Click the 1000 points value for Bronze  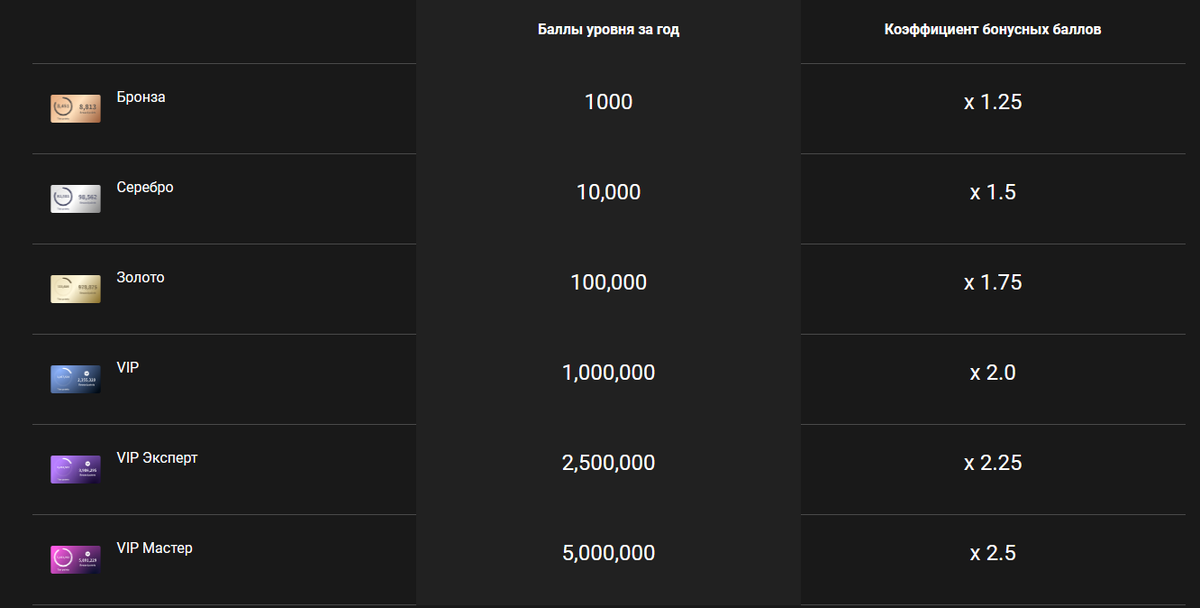[608, 102]
